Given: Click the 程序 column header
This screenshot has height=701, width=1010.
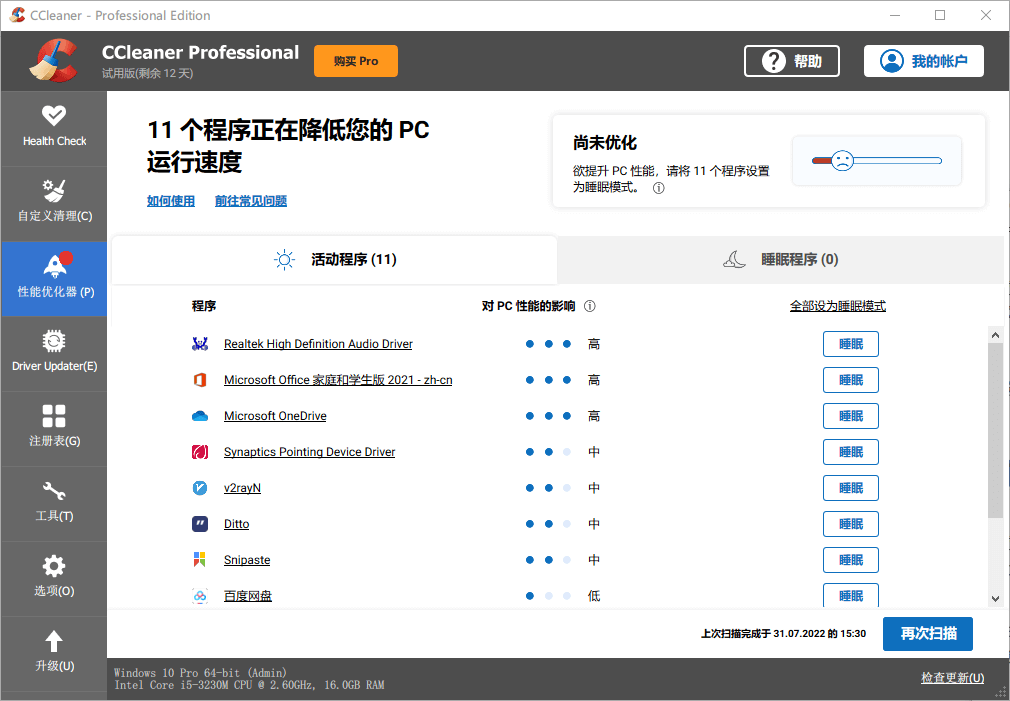Looking at the screenshot, I should pos(204,306).
